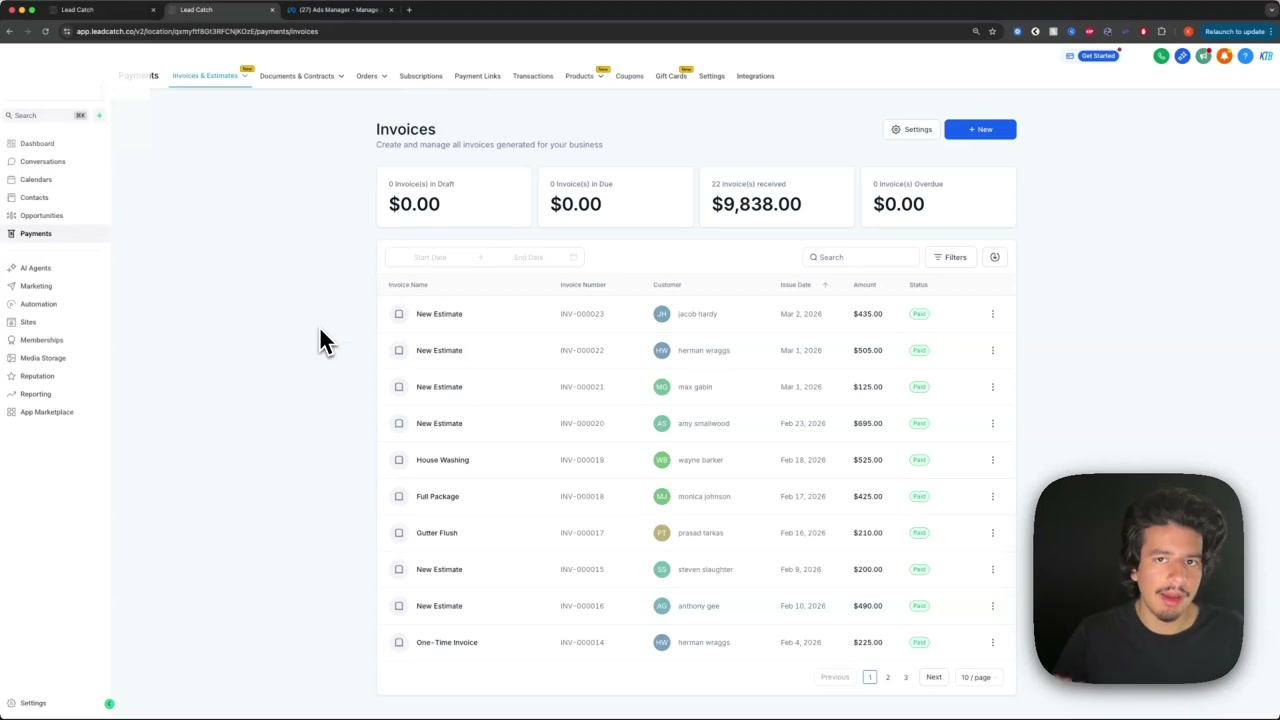Open the blue question mark help icon

1245,56
